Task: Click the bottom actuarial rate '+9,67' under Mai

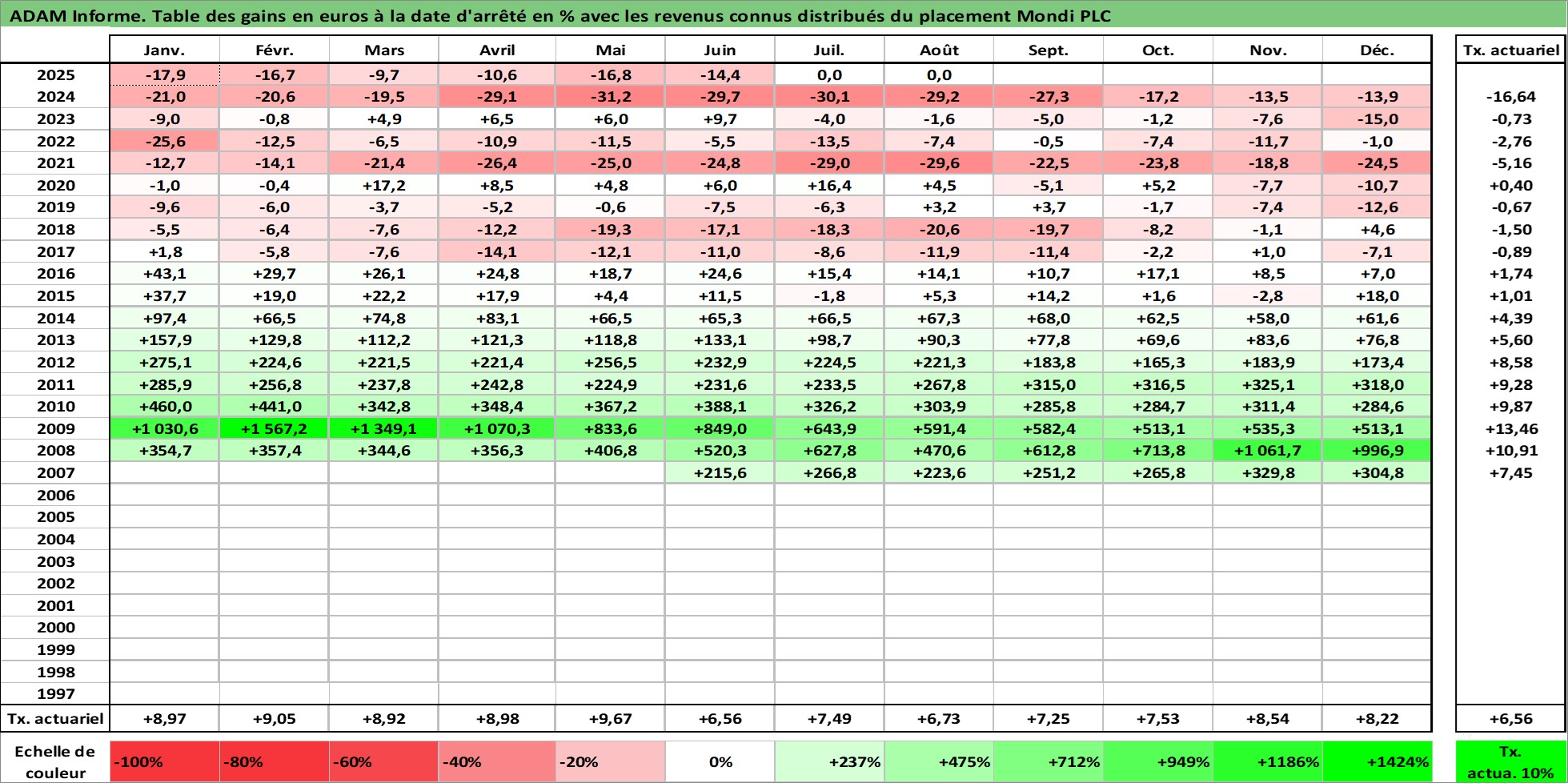Action: (x=610, y=718)
